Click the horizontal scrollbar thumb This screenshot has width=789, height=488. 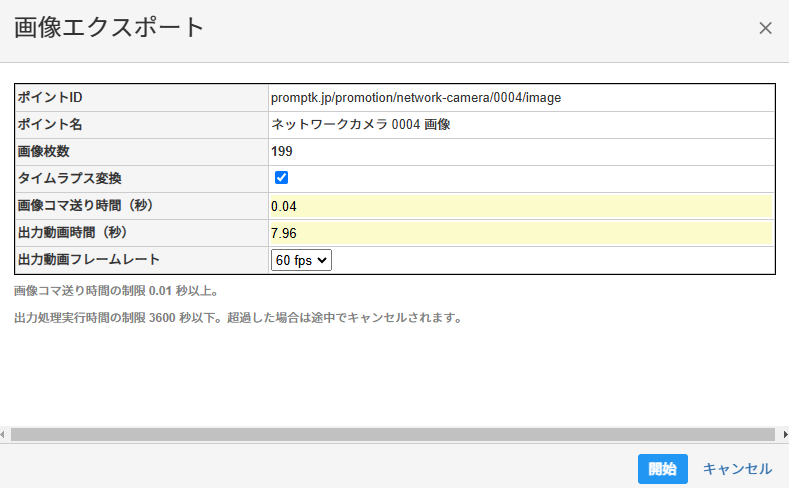tap(392, 434)
